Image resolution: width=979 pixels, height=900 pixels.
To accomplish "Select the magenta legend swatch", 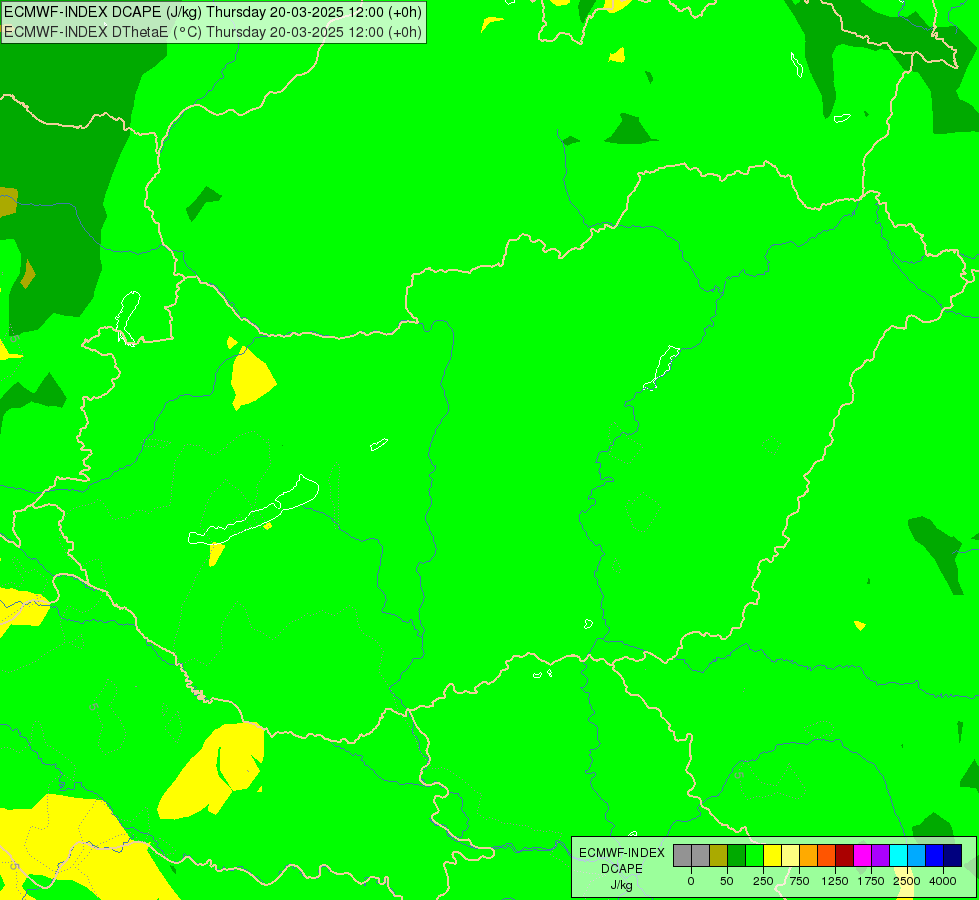I will point(863,856).
